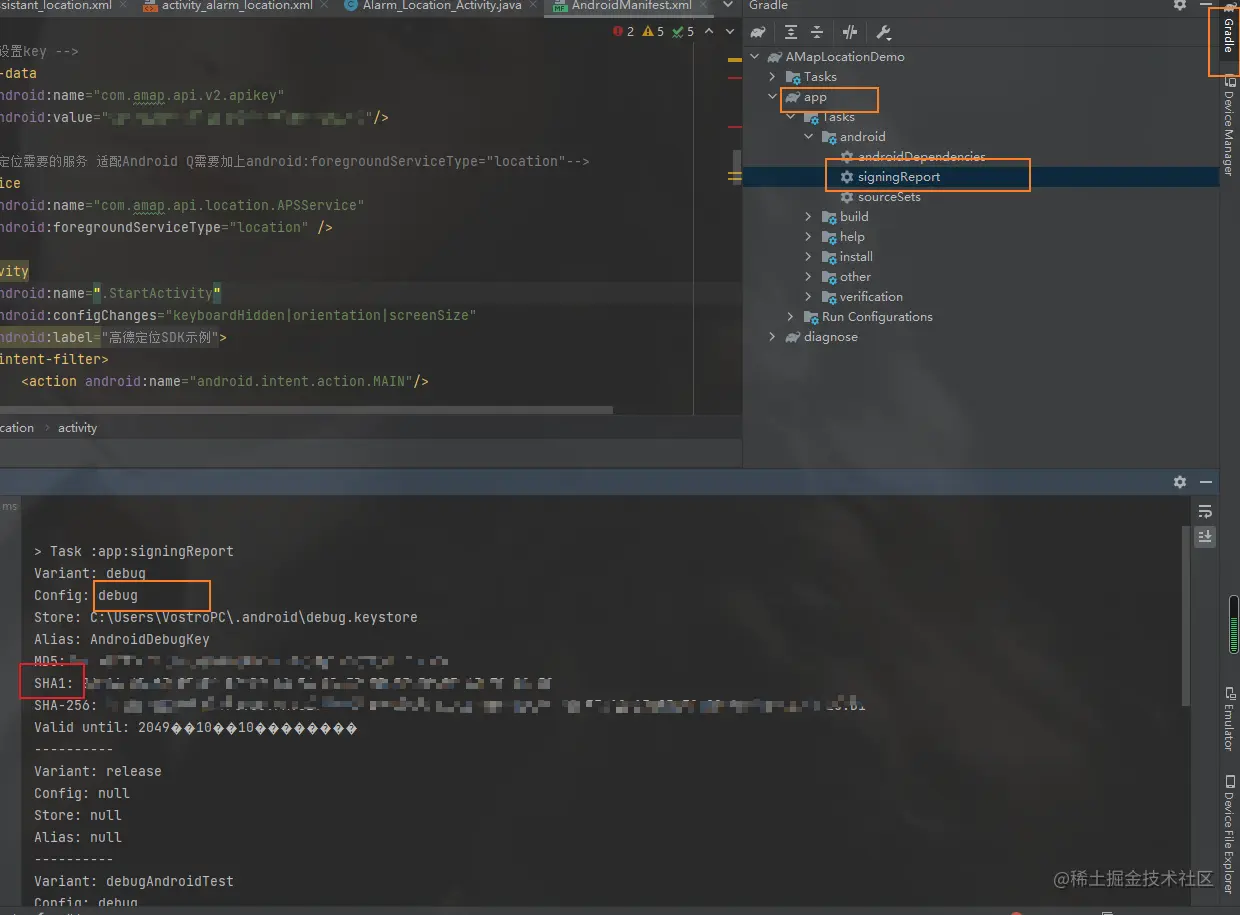Viewport: 1240px width, 915px height.
Task: Click the 'Variant: release' console line
Action: 98,771
